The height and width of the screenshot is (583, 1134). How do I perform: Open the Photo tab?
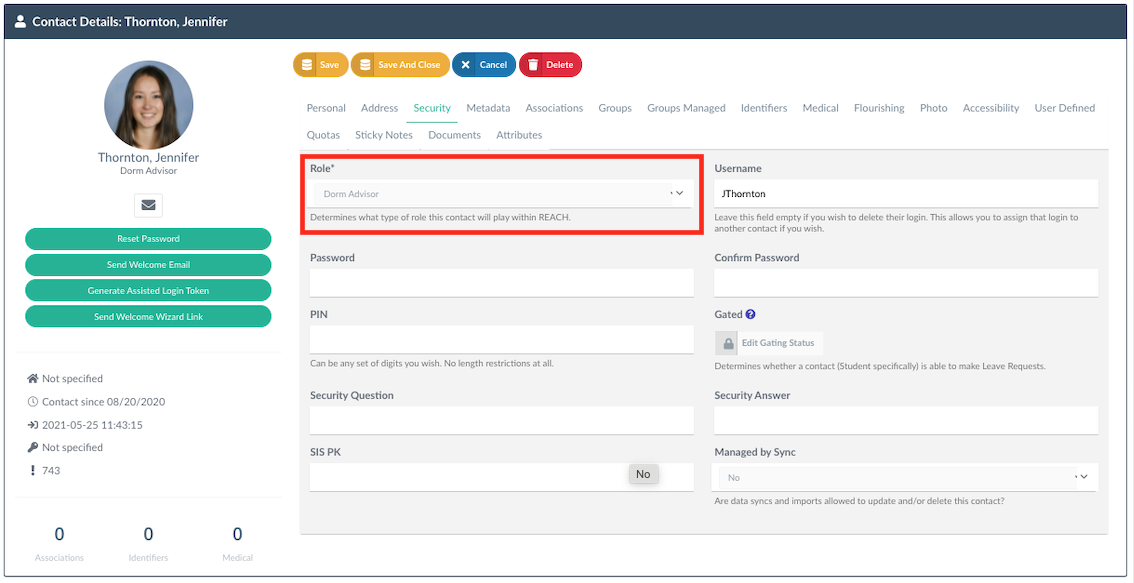click(x=934, y=108)
